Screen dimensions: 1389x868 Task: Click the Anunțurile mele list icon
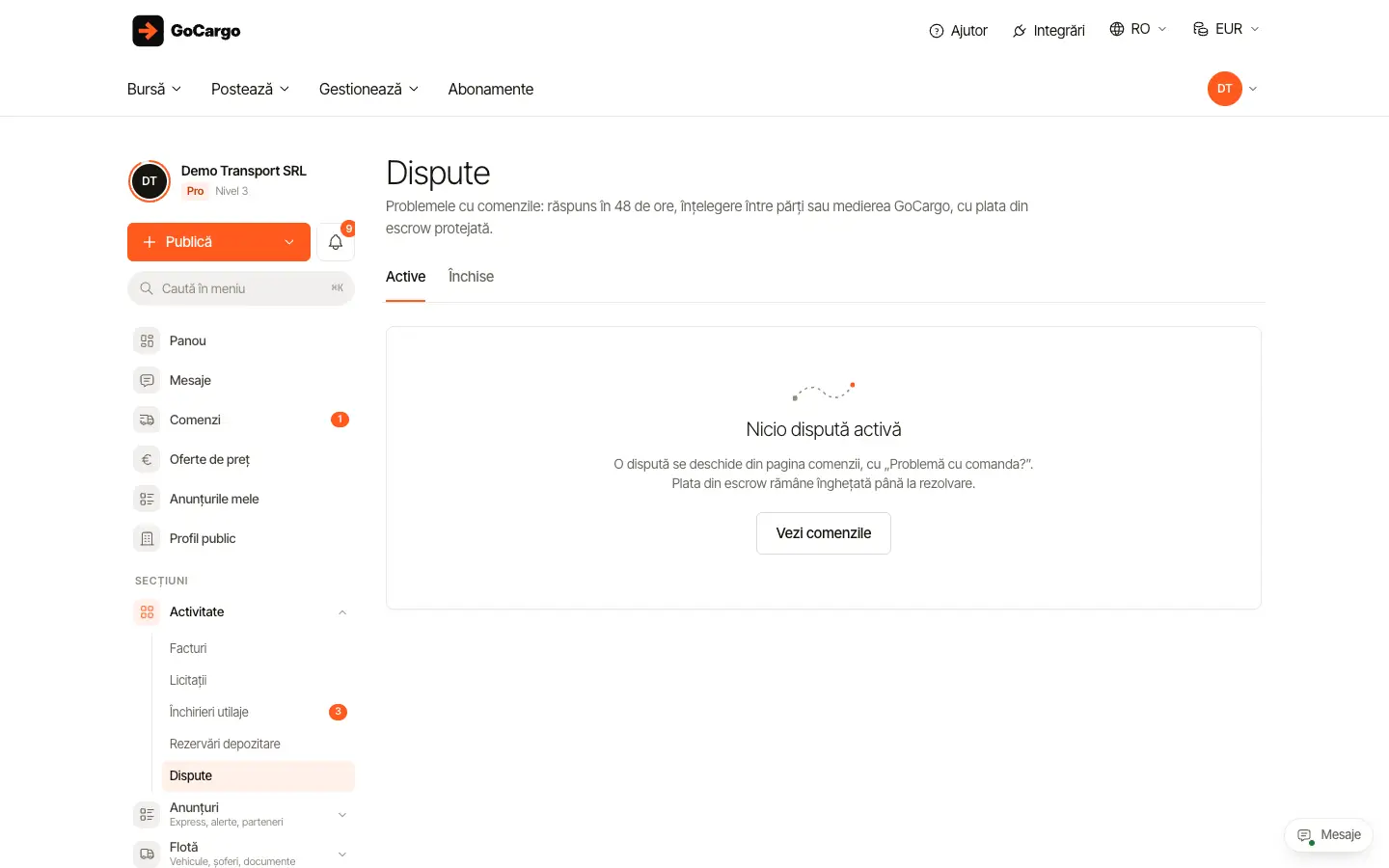pos(147,499)
